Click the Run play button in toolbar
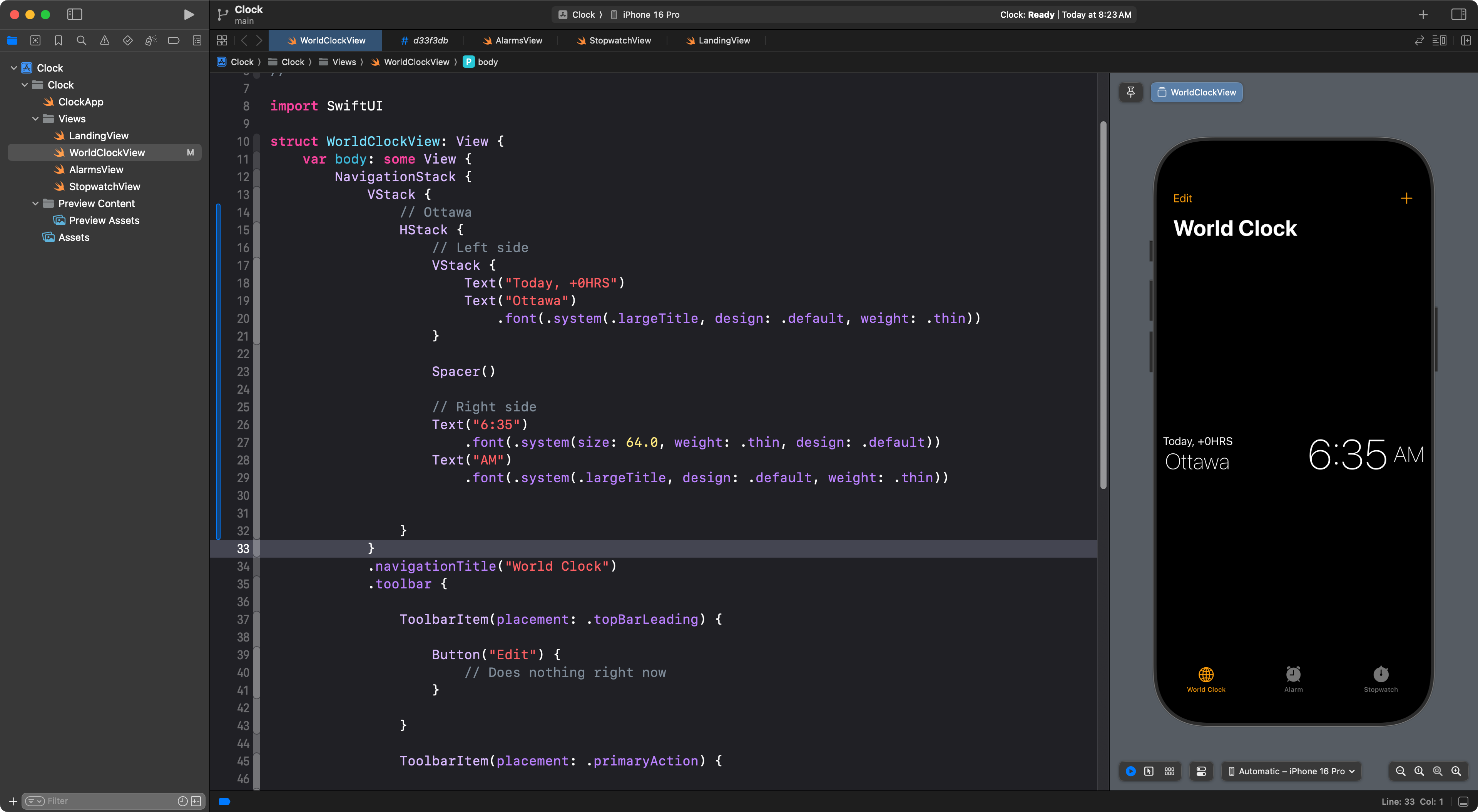Image resolution: width=1478 pixels, height=812 pixels. [188, 14]
